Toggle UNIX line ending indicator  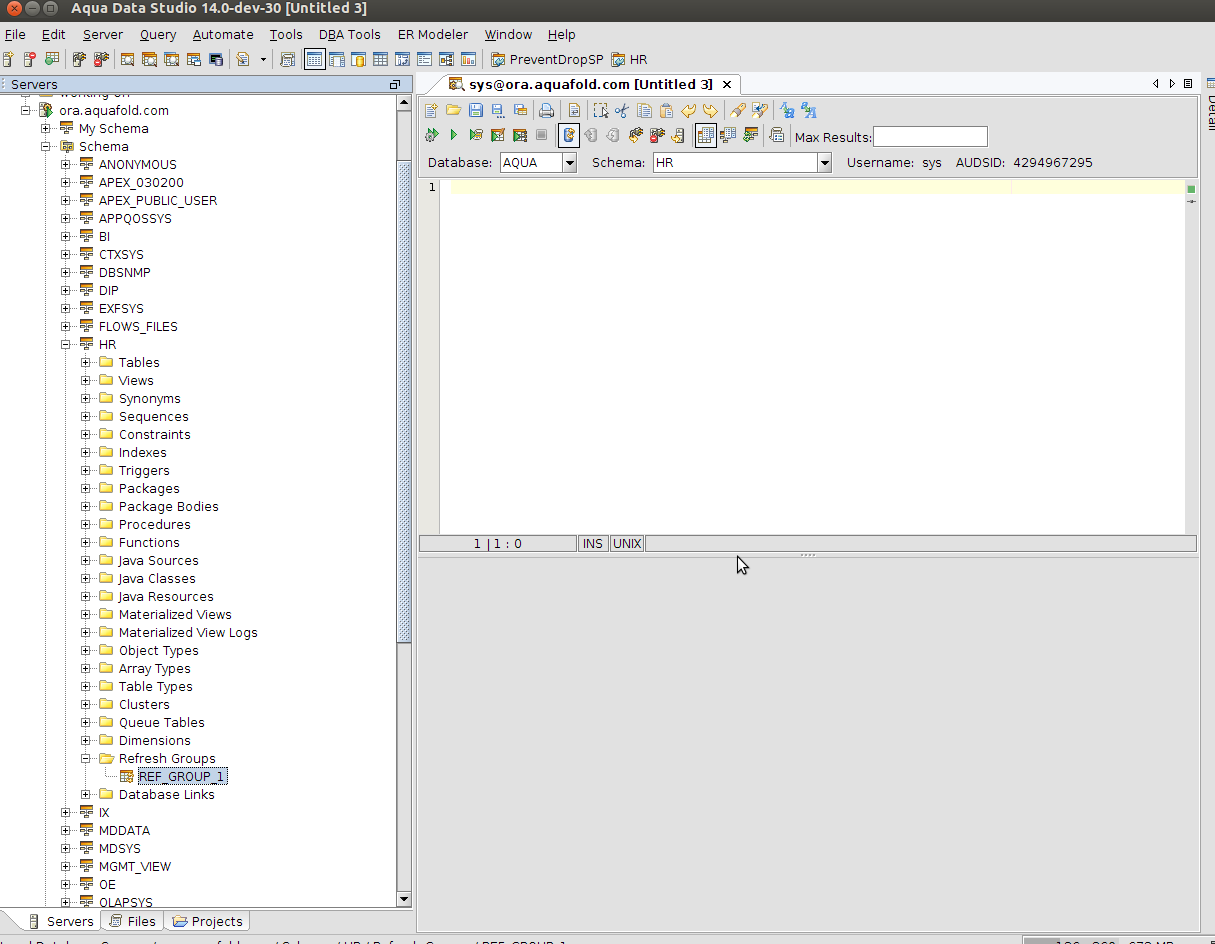point(627,544)
